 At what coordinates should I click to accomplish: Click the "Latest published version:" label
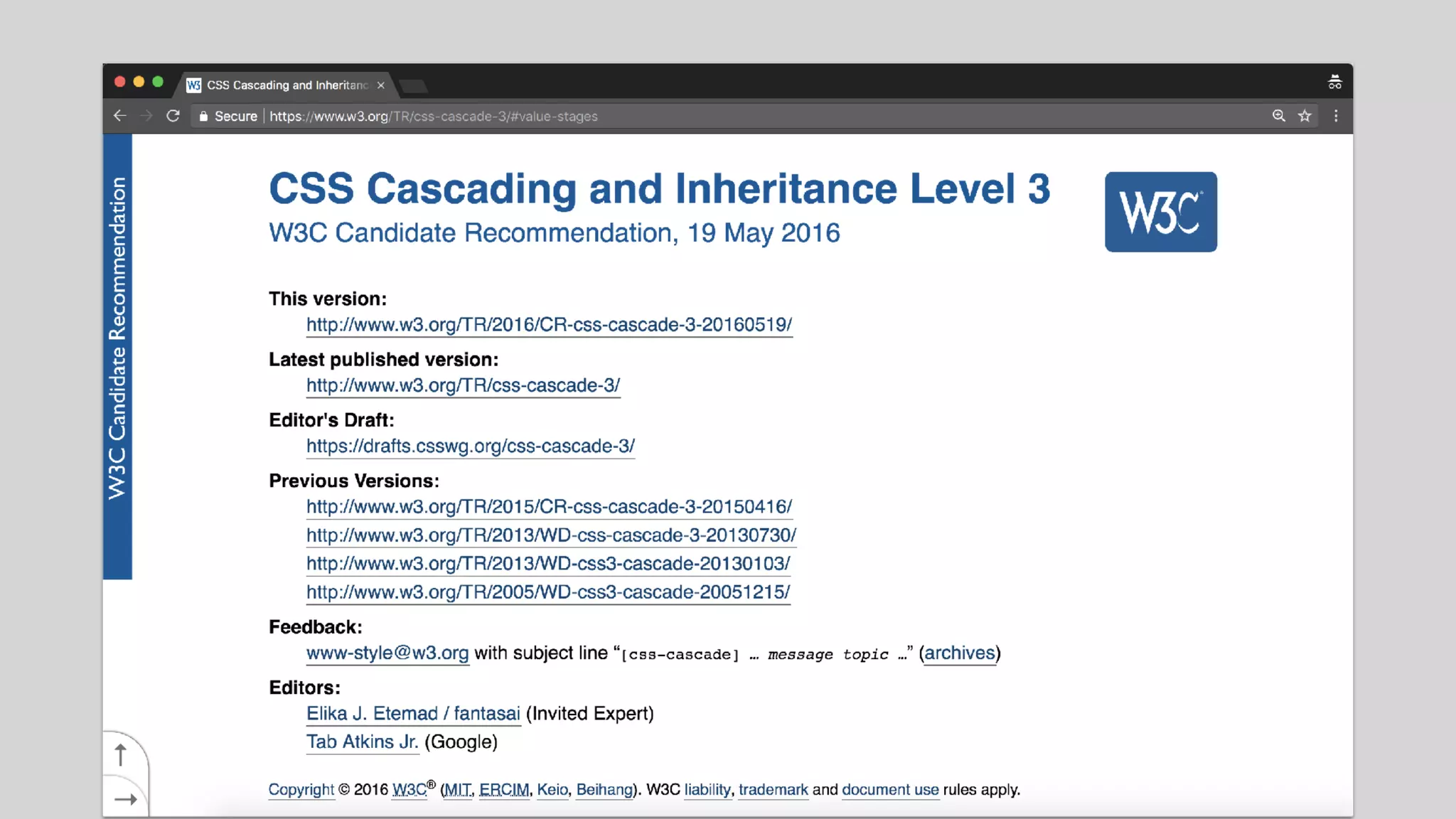pyautogui.click(x=384, y=360)
